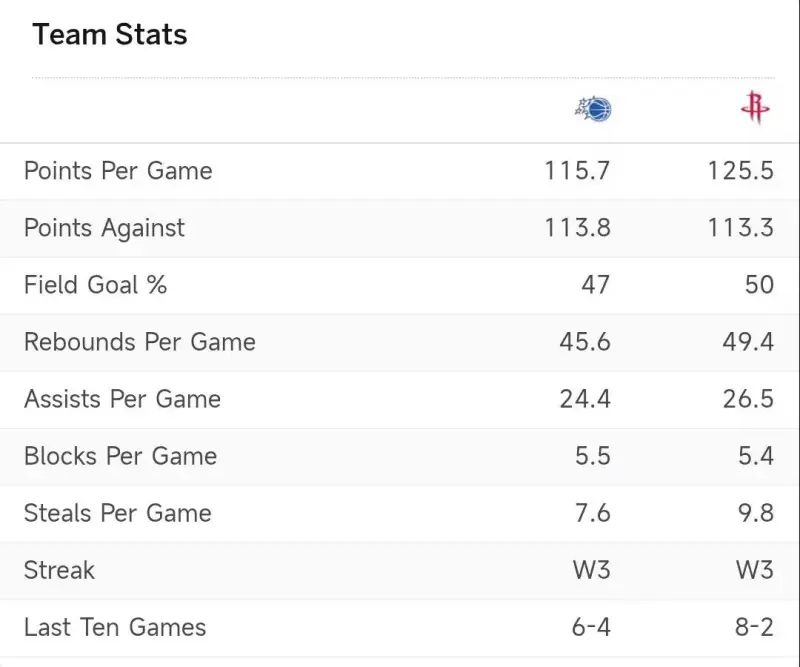Select Rockets' 125.5 points per game
The width and height of the screenshot is (800, 667).
740,171
